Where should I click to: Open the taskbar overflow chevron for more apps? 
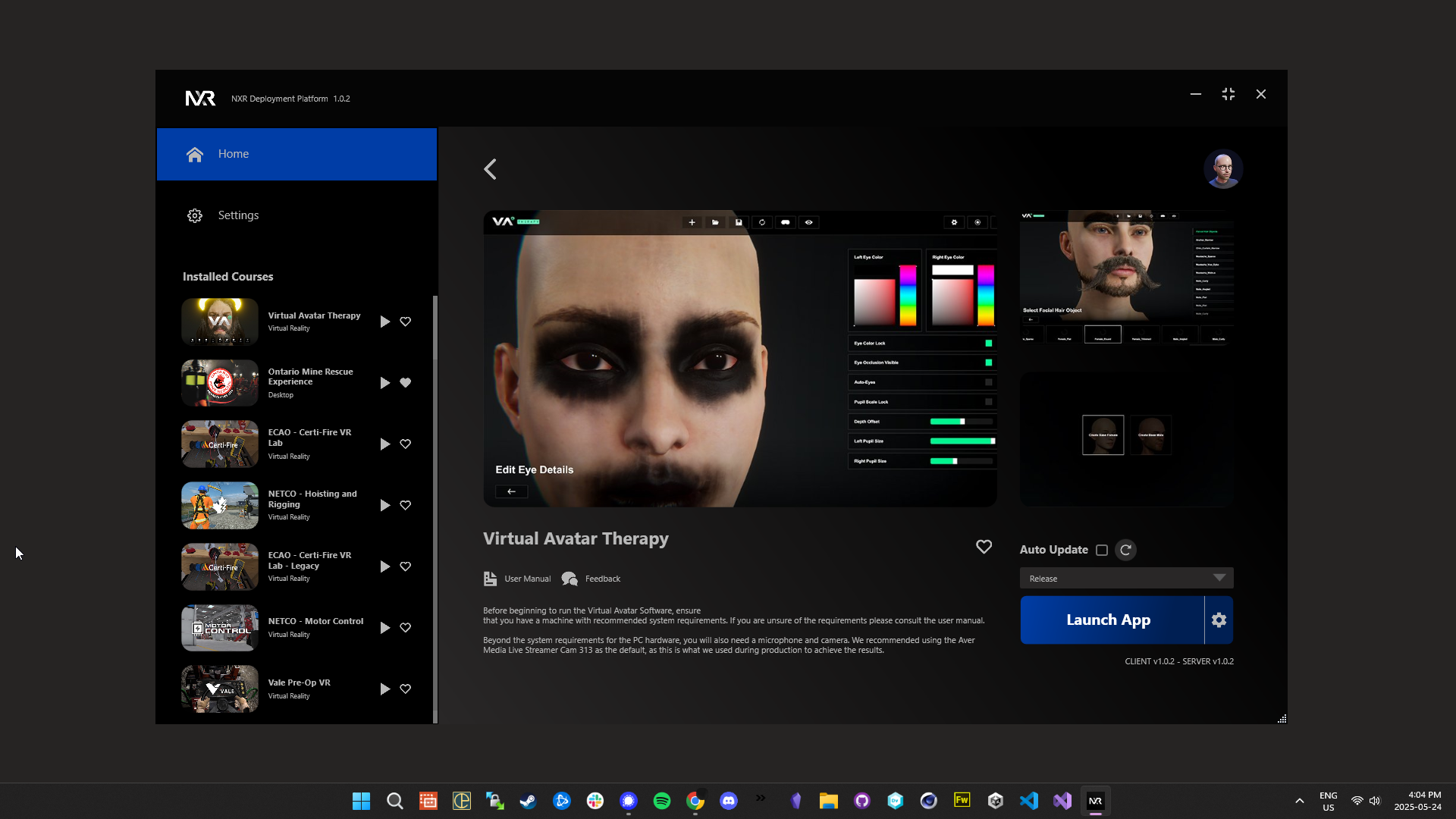tap(761, 798)
